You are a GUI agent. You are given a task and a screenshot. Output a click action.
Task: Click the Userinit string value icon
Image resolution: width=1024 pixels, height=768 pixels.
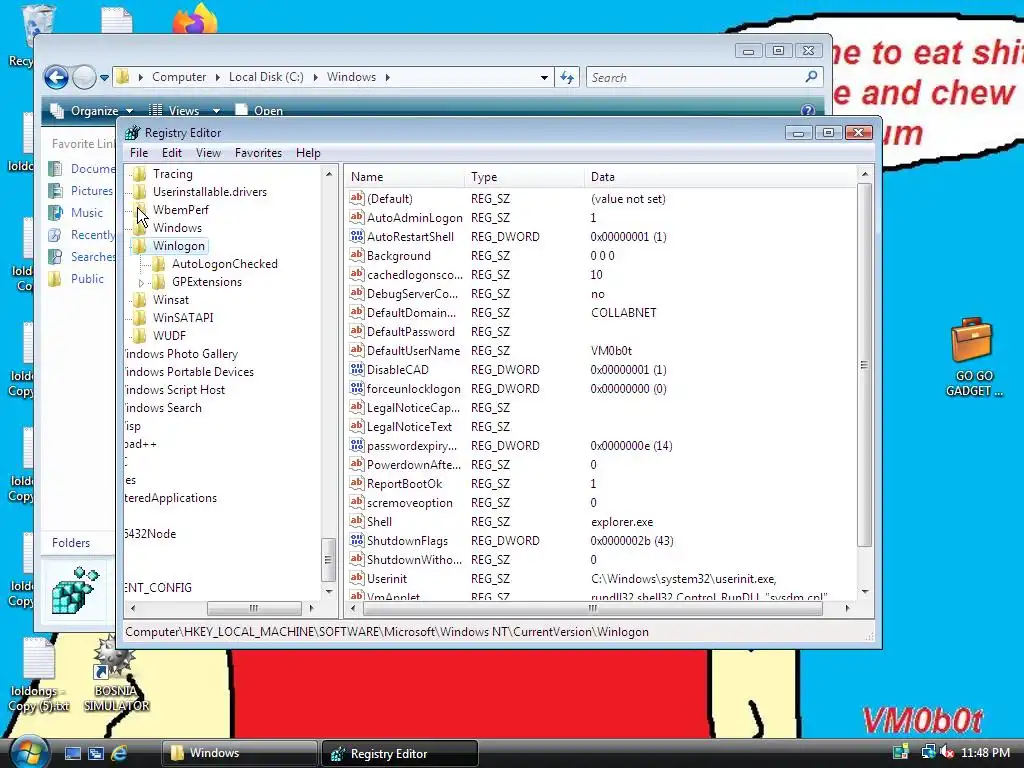(x=357, y=578)
